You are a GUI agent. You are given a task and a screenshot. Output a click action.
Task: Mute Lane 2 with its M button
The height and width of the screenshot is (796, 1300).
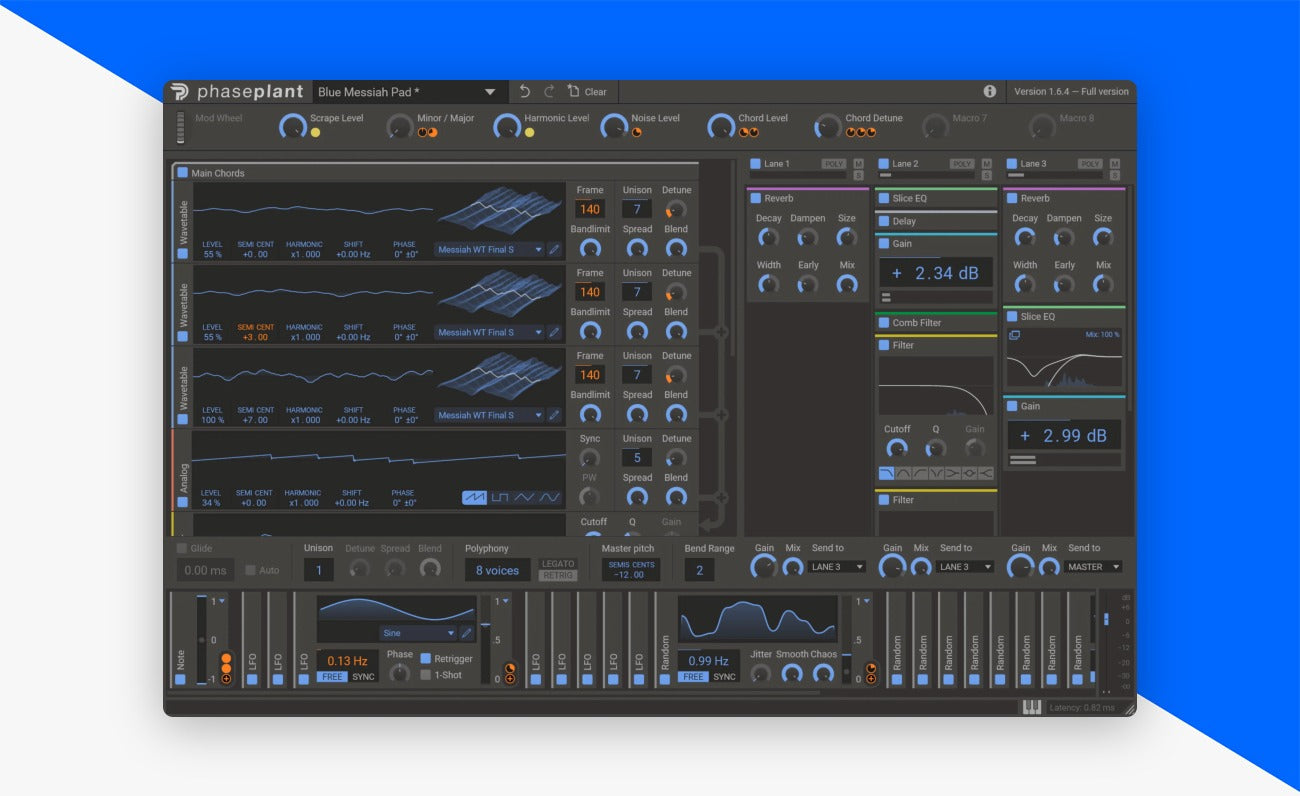tap(986, 164)
